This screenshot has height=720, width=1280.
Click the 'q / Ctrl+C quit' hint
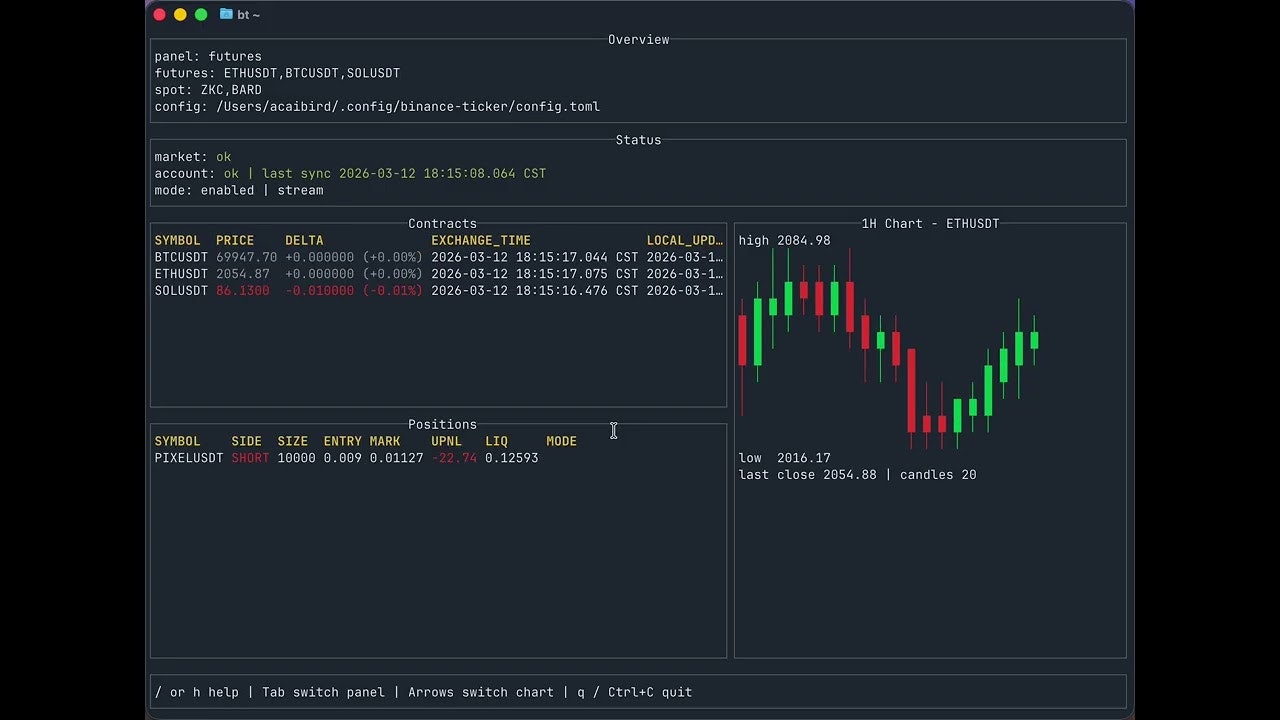pos(635,692)
